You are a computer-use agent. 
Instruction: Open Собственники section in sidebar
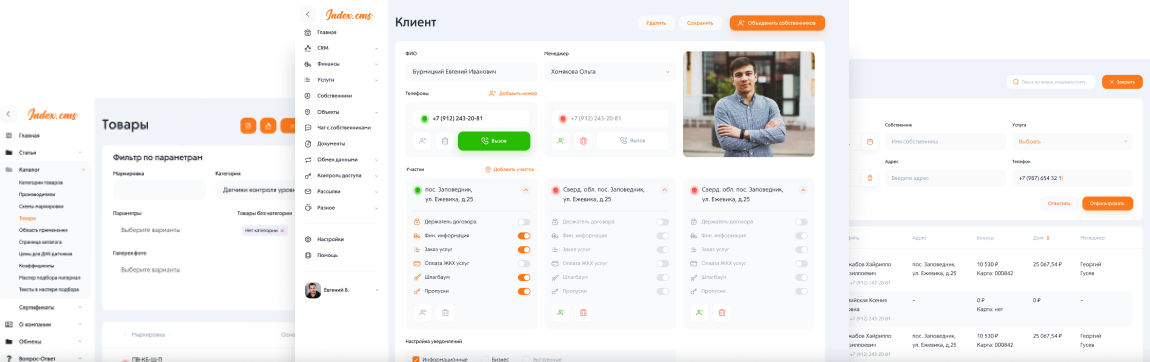pyautogui.click(x=334, y=96)
